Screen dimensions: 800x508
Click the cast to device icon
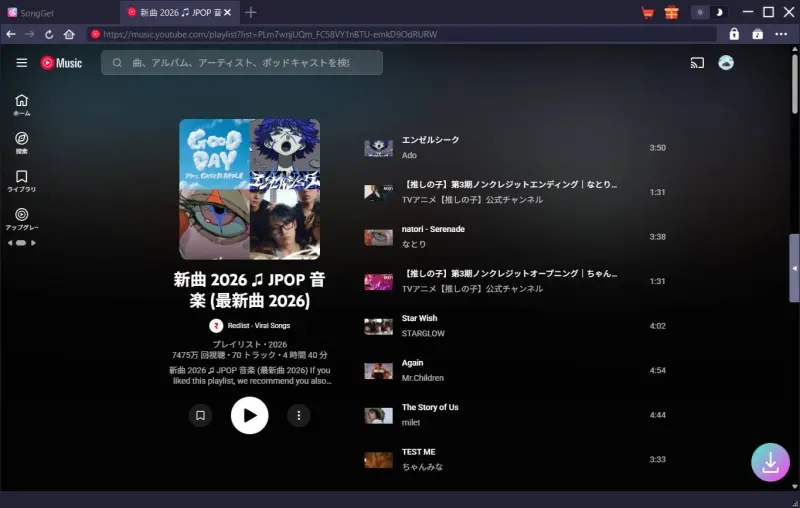pyautogui.click(x=697, y=63)
